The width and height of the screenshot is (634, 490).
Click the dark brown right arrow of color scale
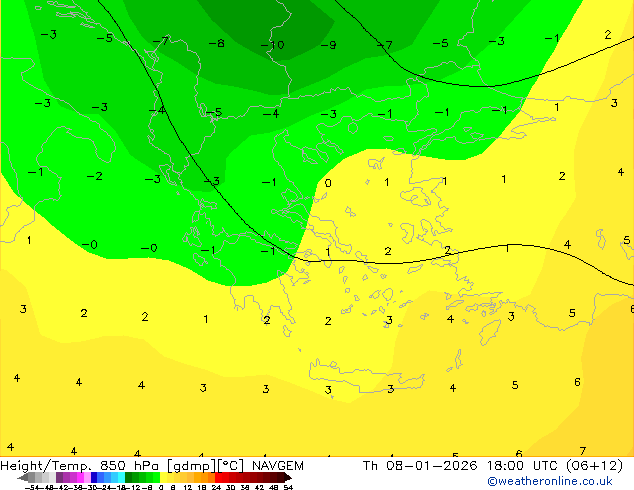tap(288, 477)
